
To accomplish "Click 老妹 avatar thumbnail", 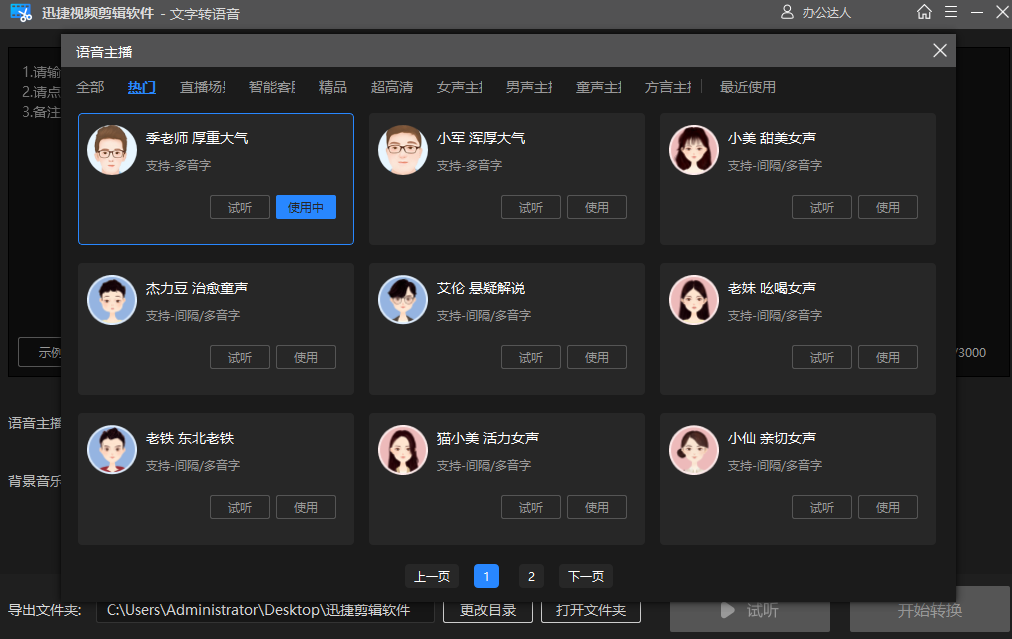I will pyautogui.click(x=694, y=300).
